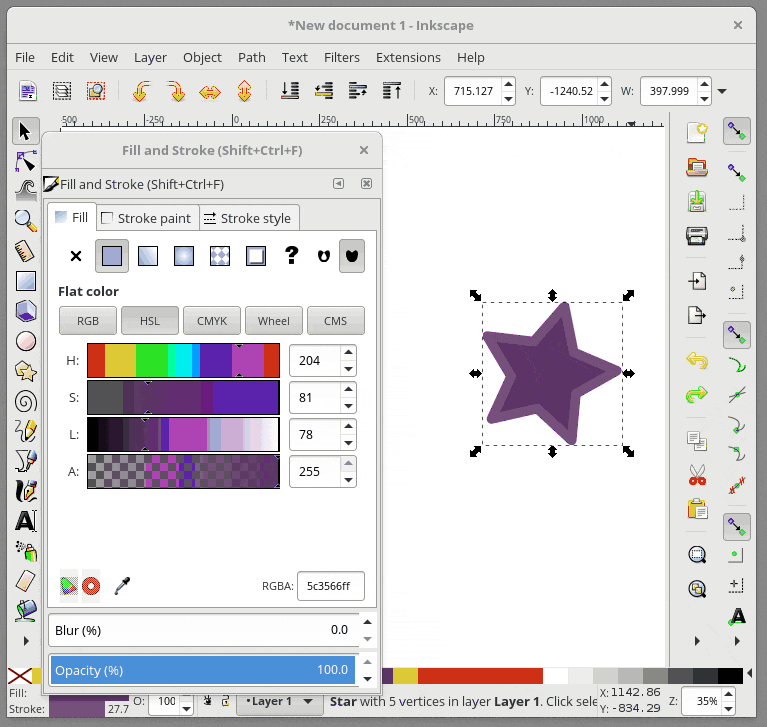Screen dimensions: 767x727
Task: Switch to the Stroke style tab
Action: point(247,218)
